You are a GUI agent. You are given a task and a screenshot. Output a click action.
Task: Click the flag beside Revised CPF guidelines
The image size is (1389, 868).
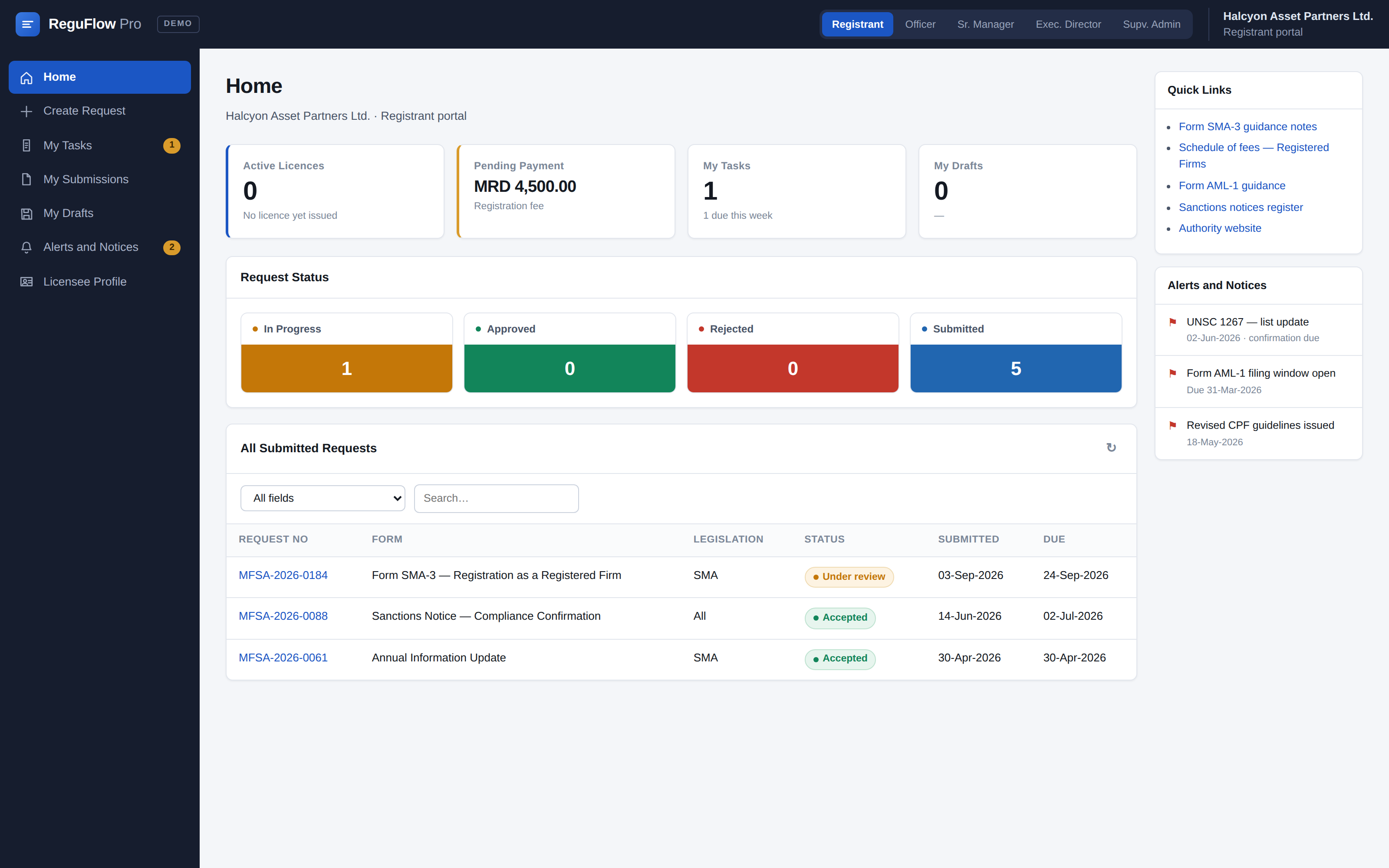[1172, 425]
